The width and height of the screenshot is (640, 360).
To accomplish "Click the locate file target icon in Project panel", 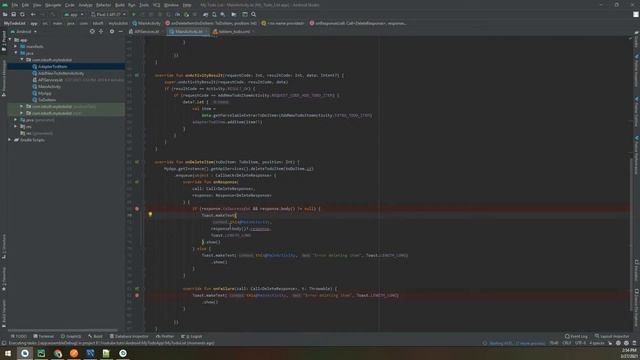I will click(92, 31).
